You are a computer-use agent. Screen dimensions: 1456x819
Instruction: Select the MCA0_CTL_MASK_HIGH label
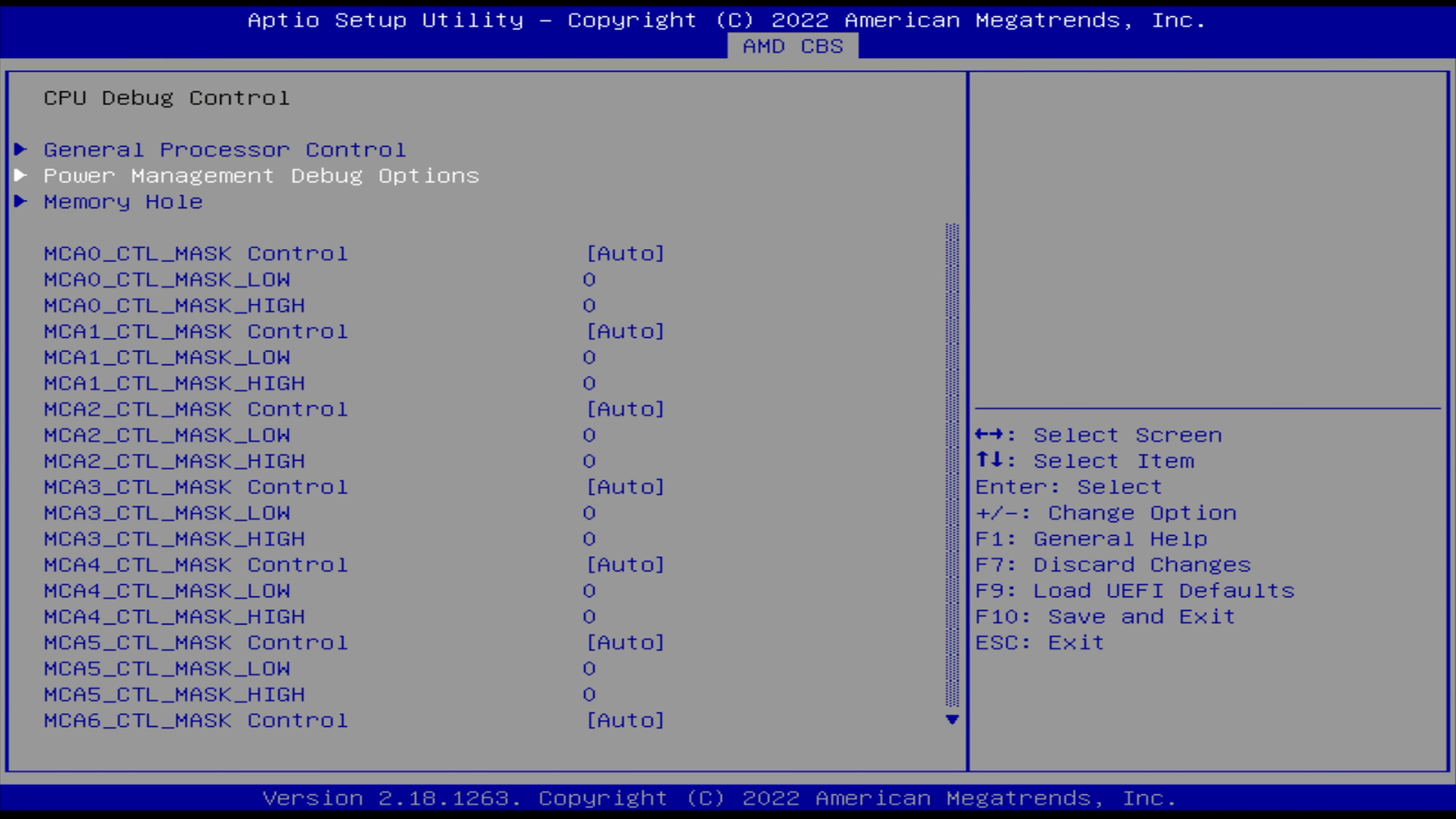click(x=175, y=306)
